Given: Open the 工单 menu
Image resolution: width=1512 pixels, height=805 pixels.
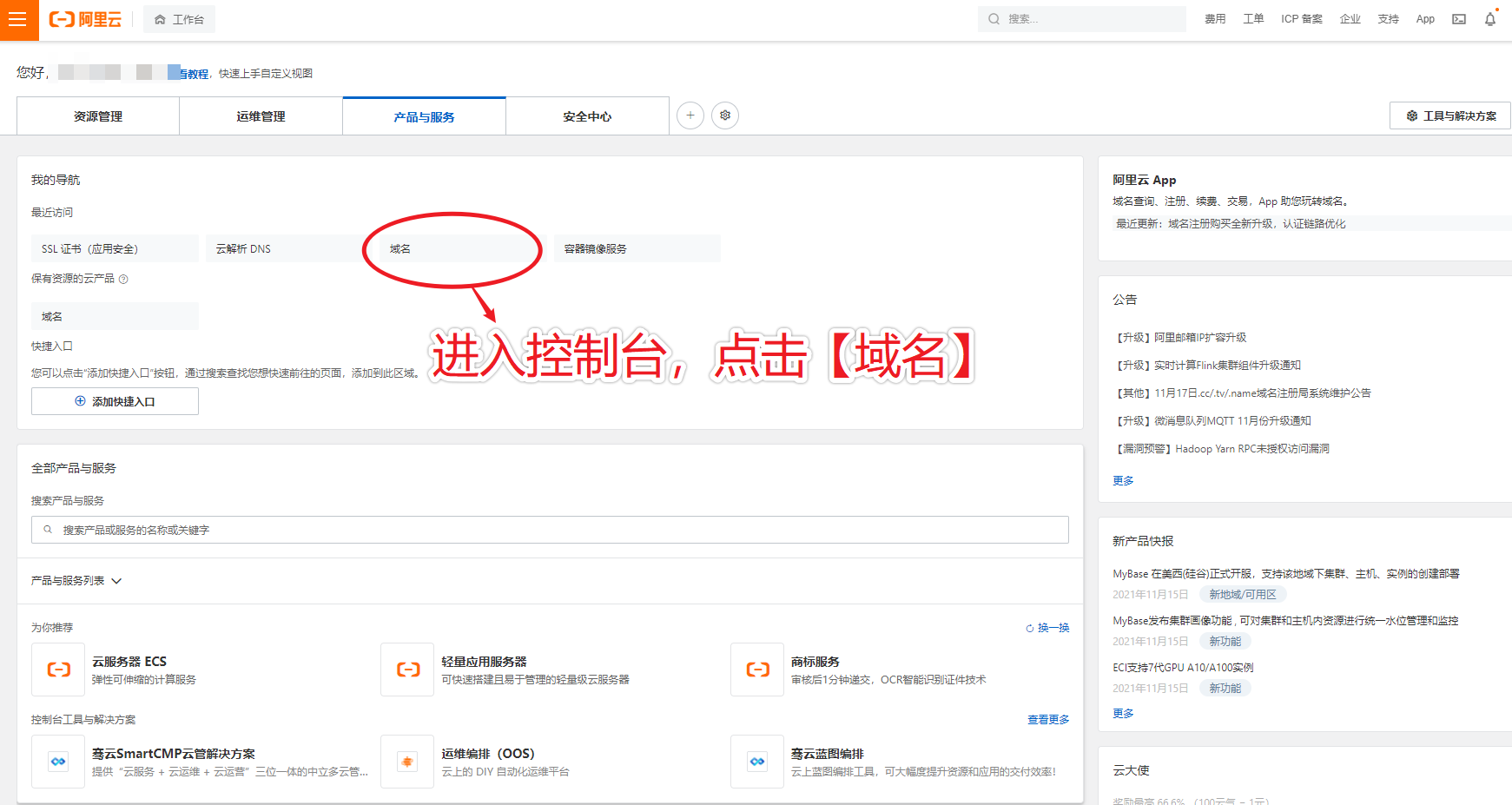Looking at the screenshot, I should [x=1253, y=19].
